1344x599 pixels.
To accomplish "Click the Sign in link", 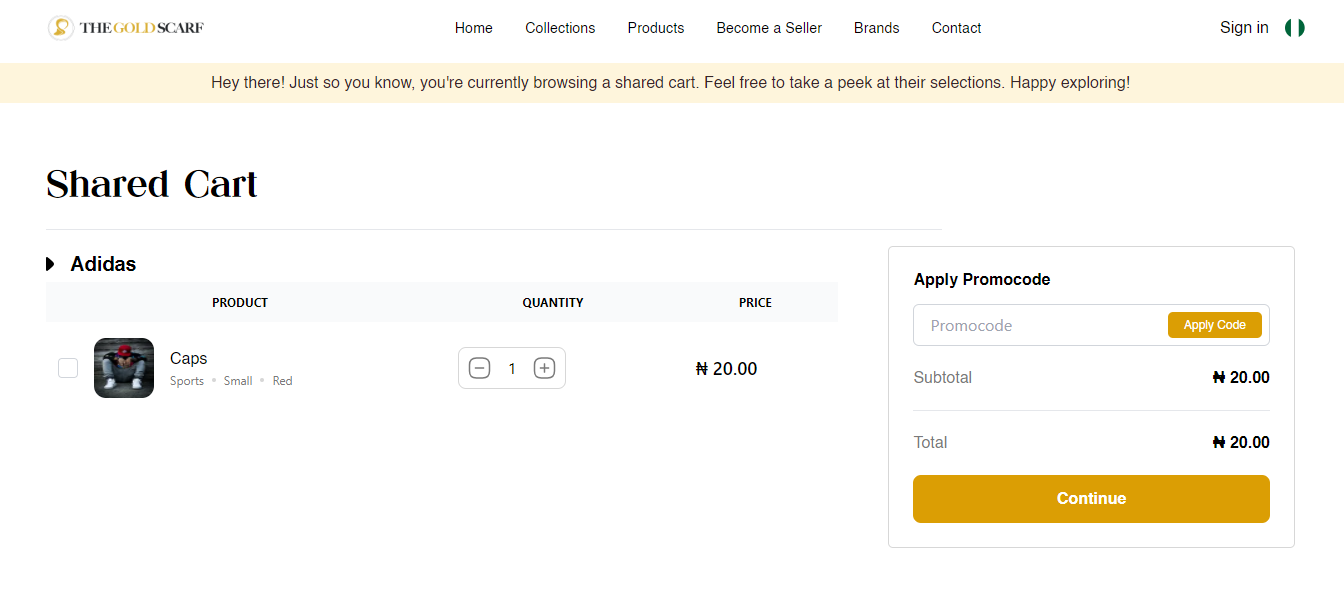I will point(1244,28).
